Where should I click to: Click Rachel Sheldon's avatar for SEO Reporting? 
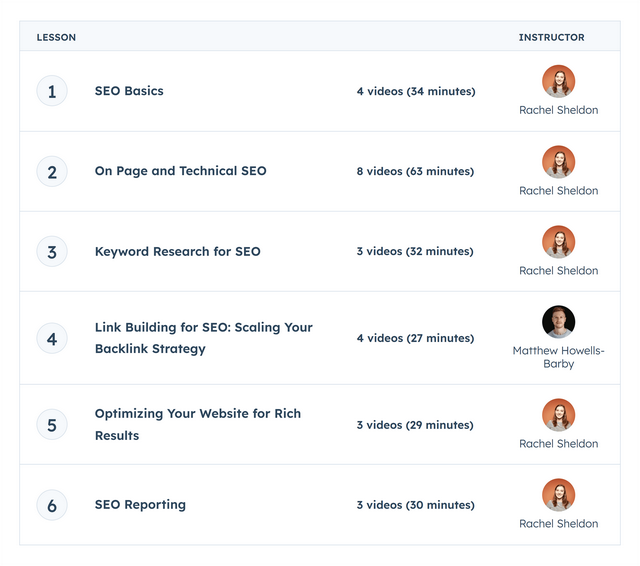coord(558,495)
